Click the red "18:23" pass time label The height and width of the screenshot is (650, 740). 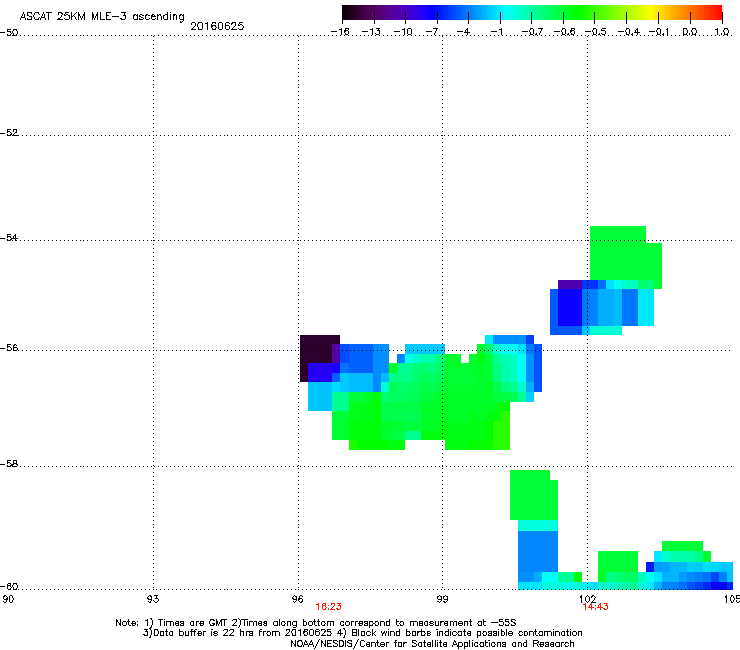(328, 607)
